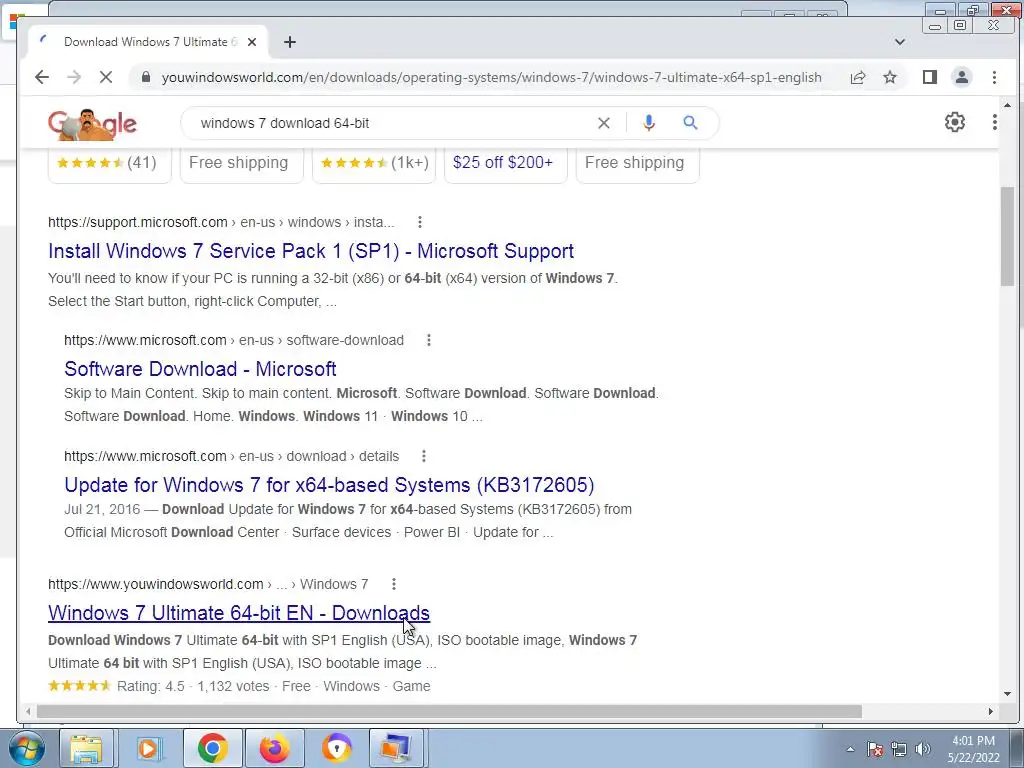Open Chrome's three-dot menu
The image size is (1024, 768).
(994, 77)
